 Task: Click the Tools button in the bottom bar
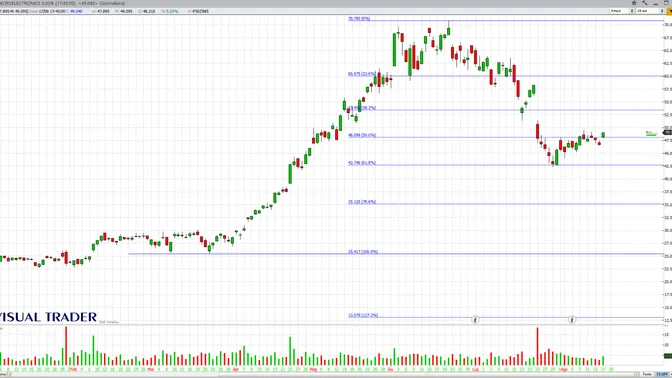[x=647, y=374]
